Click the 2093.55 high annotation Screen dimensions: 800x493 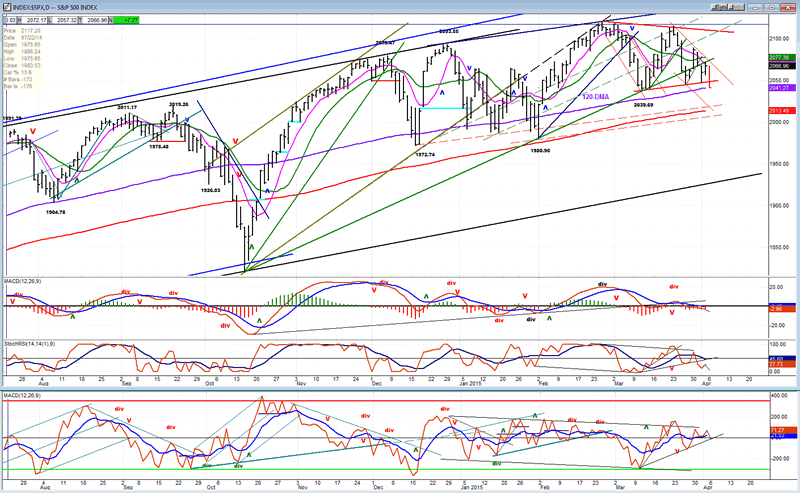point(449,31)
